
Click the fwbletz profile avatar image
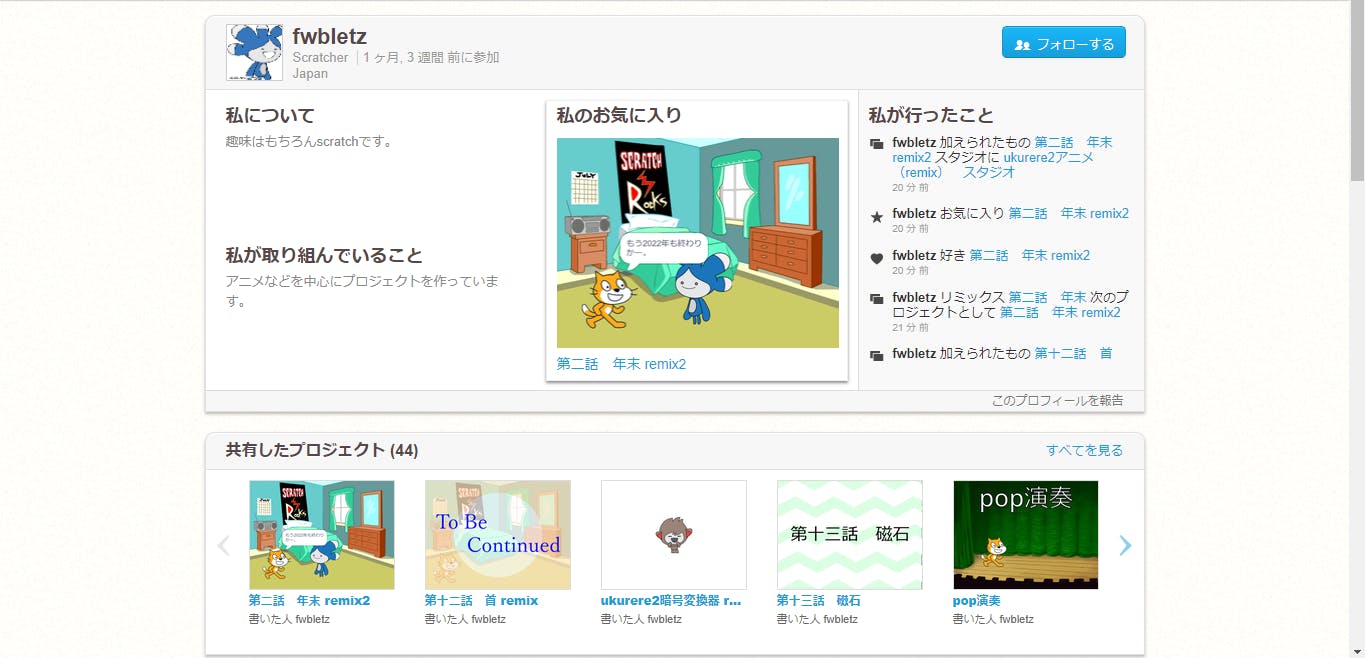click(254, 53)
